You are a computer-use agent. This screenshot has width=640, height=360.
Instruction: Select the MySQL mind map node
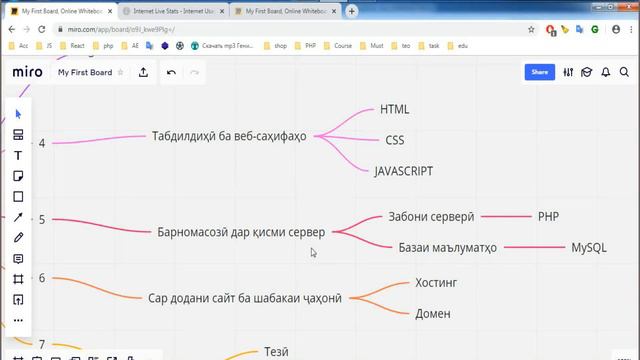589,248
